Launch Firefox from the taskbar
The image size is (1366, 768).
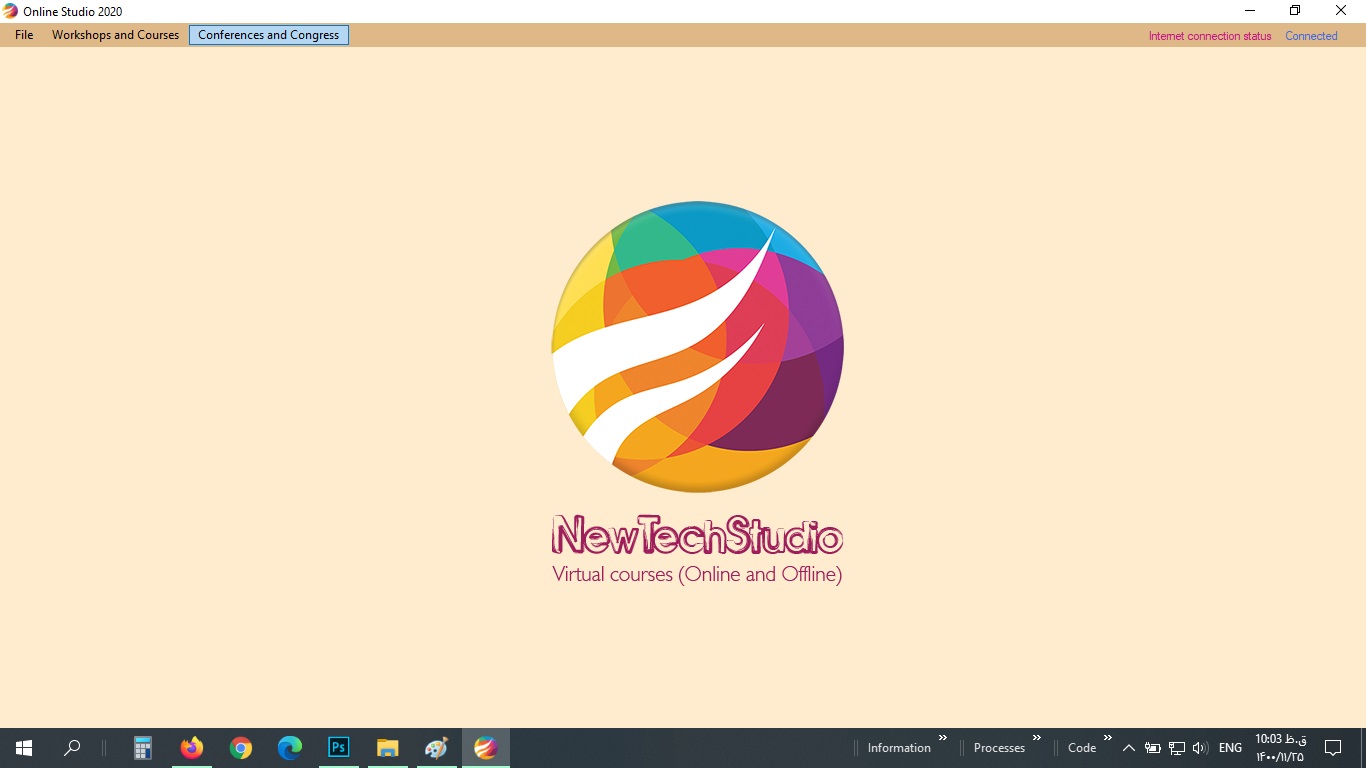(191, 748)
